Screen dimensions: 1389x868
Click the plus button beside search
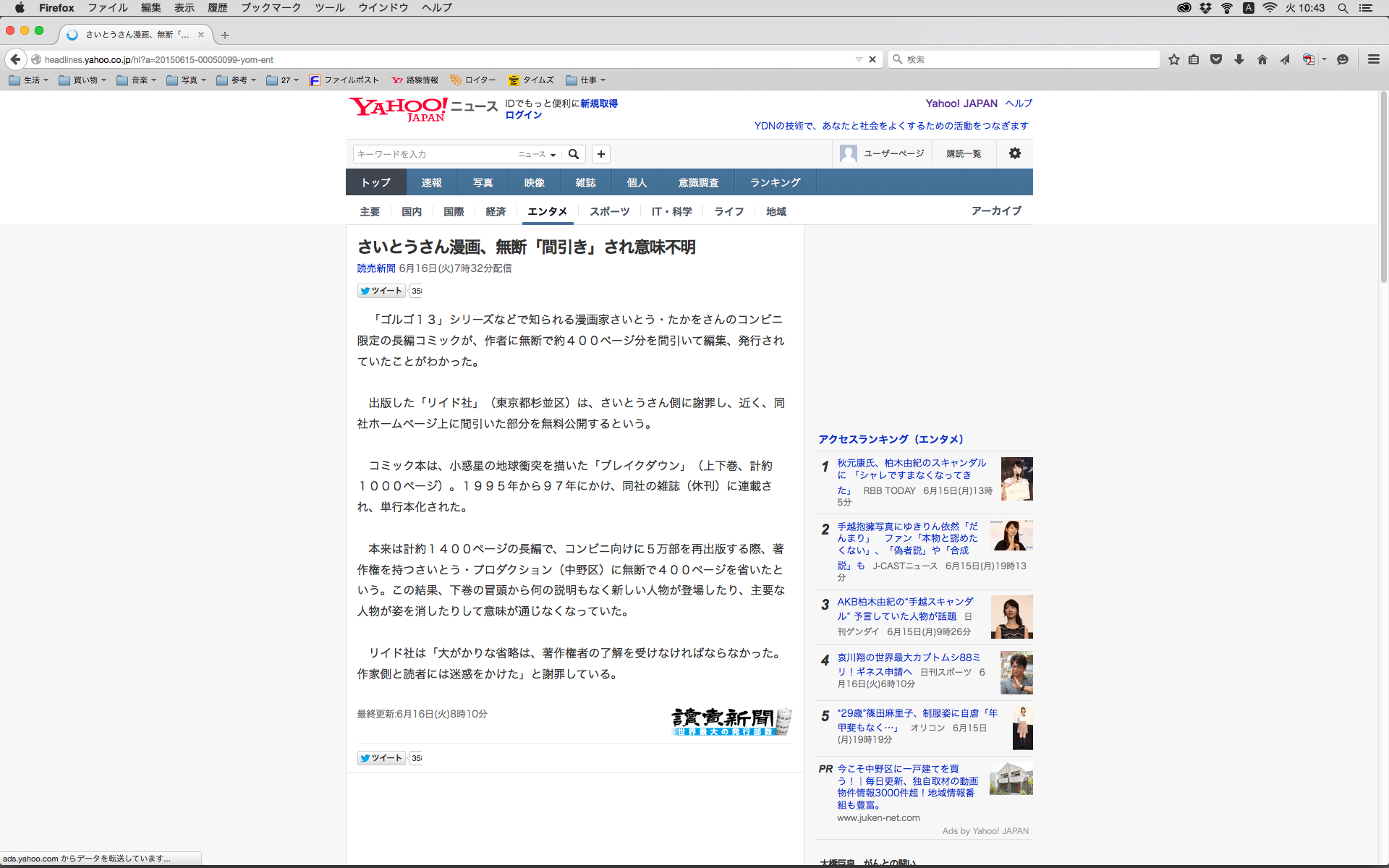pyautogui.click(x=600, y=154)
